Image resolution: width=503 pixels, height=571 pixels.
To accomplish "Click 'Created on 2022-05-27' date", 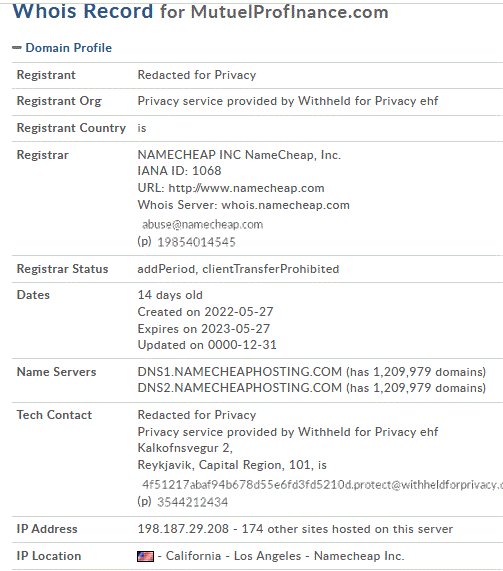I will [205, 312].
